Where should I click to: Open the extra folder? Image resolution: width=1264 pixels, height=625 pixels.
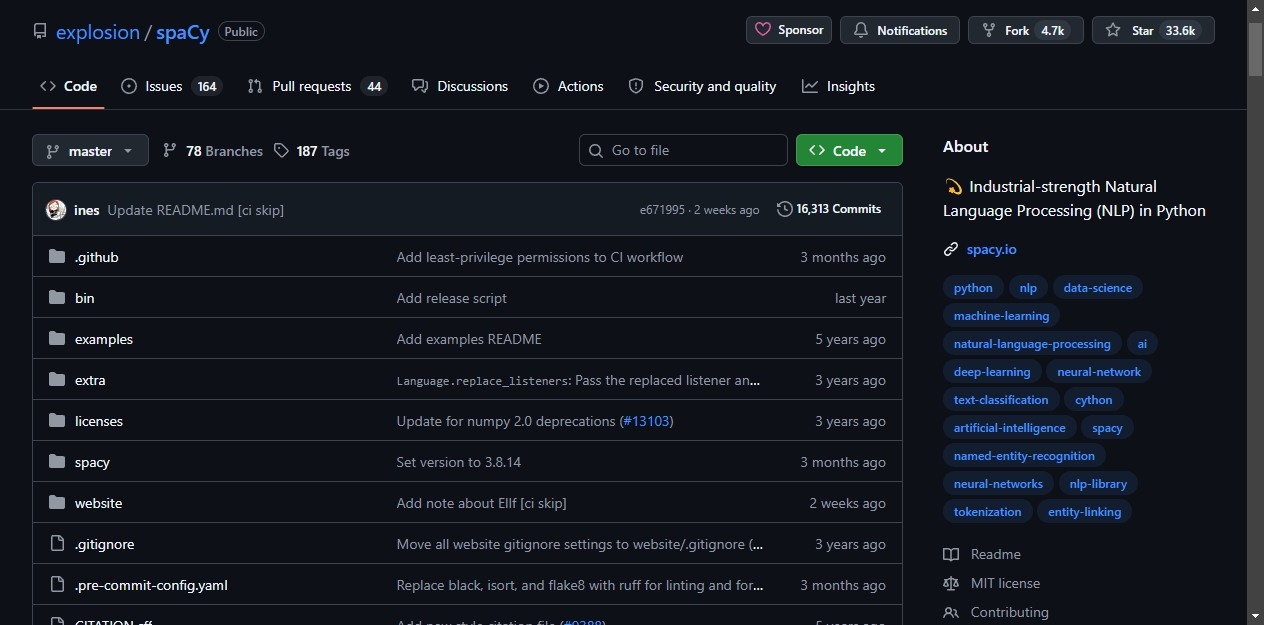click(x=90, y=380)
